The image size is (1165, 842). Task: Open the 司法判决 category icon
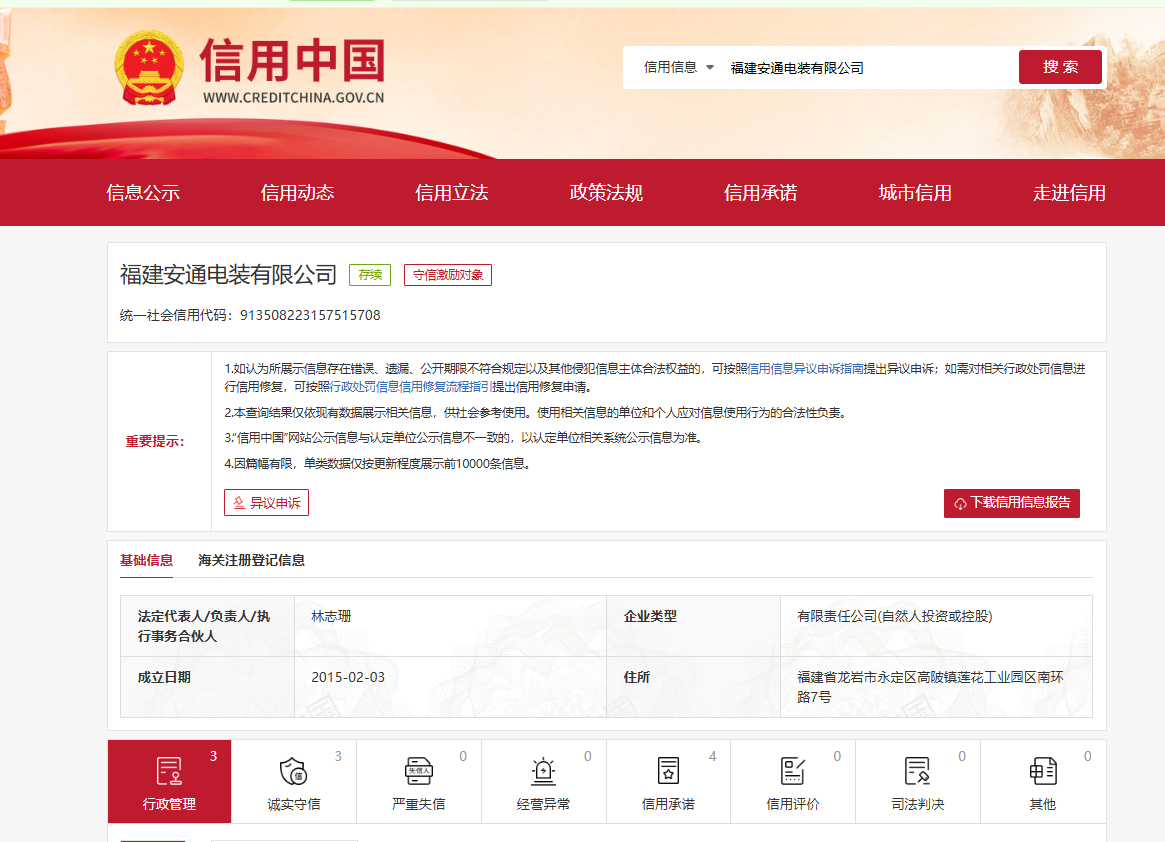coord(917,771)
